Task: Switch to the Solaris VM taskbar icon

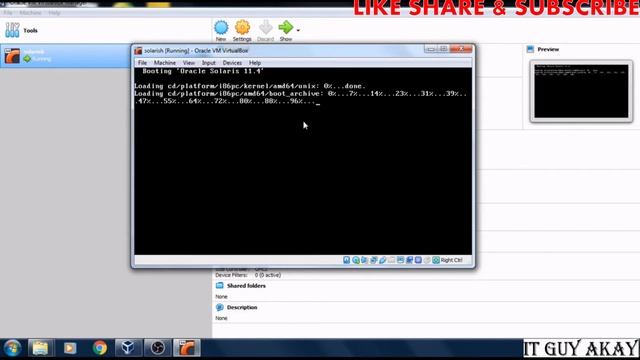Action: pos(187,348)
